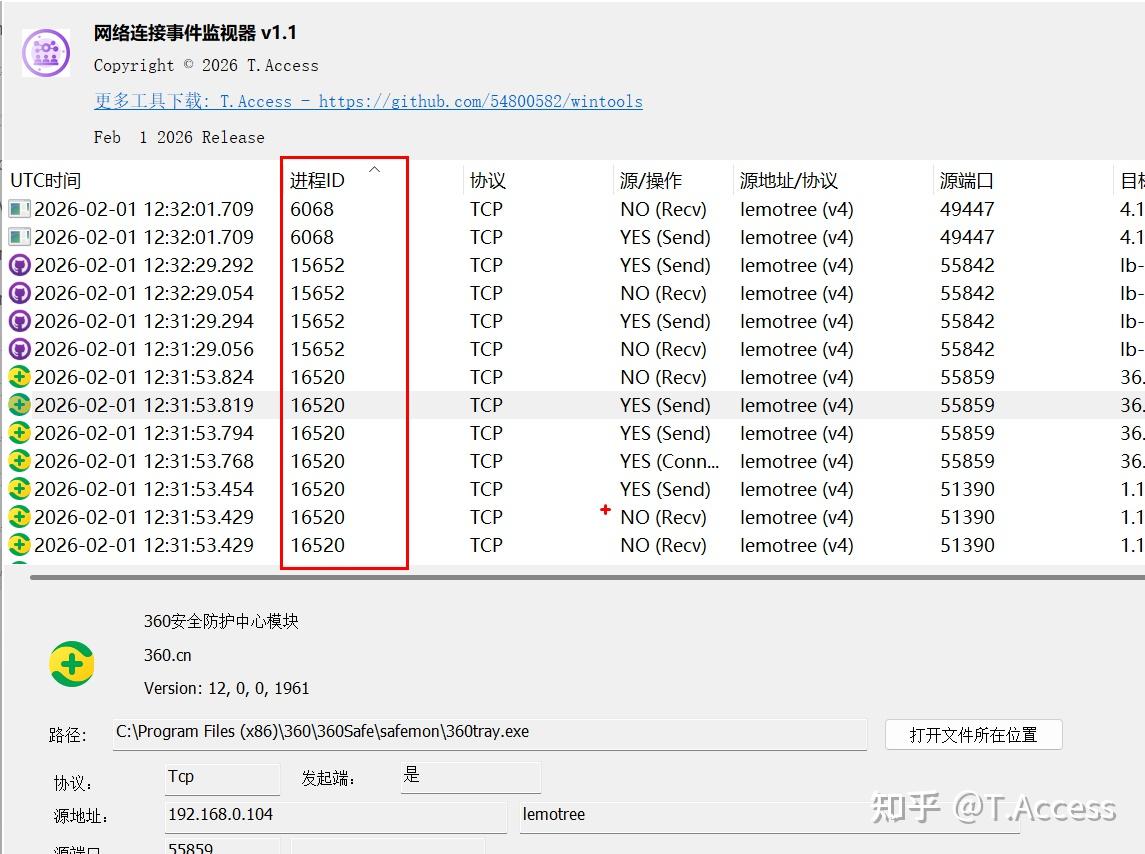
Task: Click the 源地址 field 192.168.0.104
Action: [x=335, y=816]
